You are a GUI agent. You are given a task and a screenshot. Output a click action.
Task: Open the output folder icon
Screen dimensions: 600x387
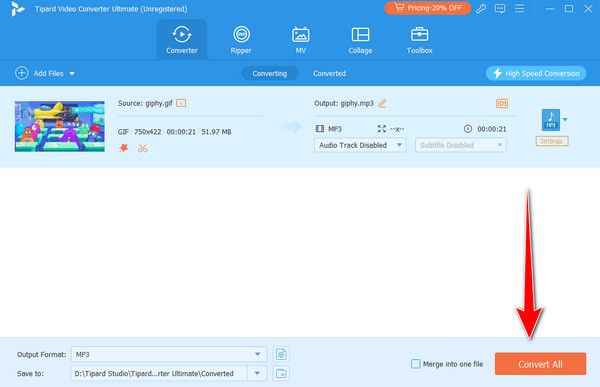click(281, 373)
